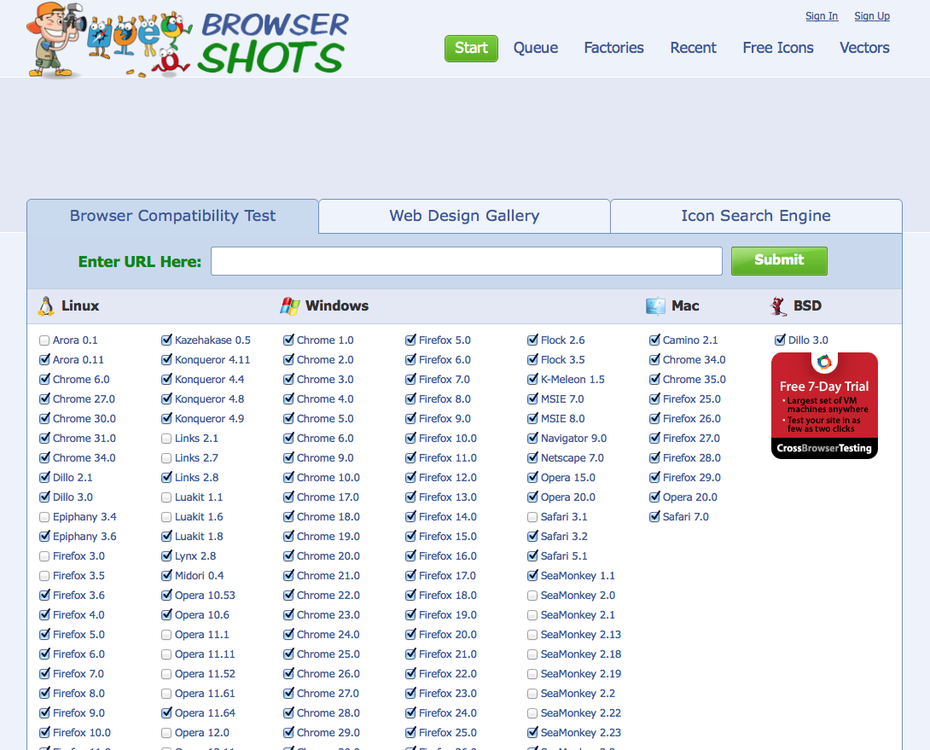The image size is (930, 750).
Task: Uncheck the Windows Firefox 5.0 checkbox
Action: 410,340
